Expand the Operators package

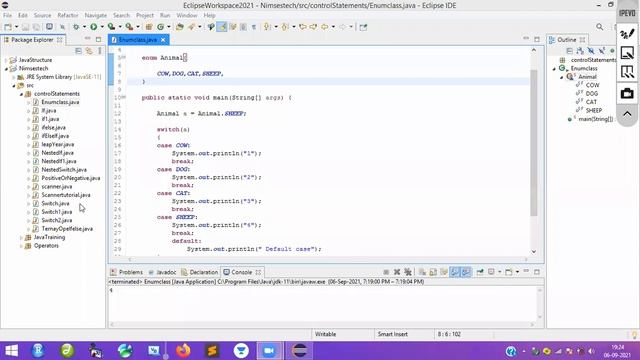[x=21, y=246]
